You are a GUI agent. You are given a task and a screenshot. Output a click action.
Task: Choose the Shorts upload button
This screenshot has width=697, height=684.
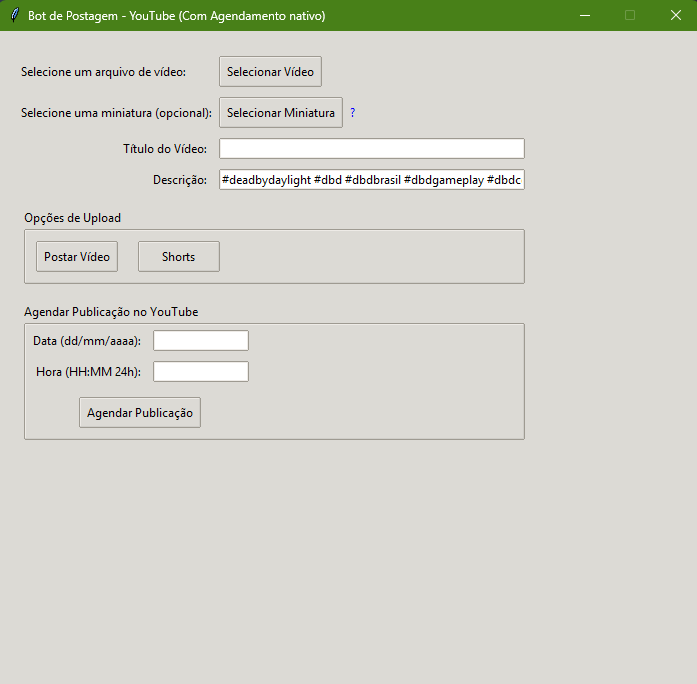tap(179, 256)
